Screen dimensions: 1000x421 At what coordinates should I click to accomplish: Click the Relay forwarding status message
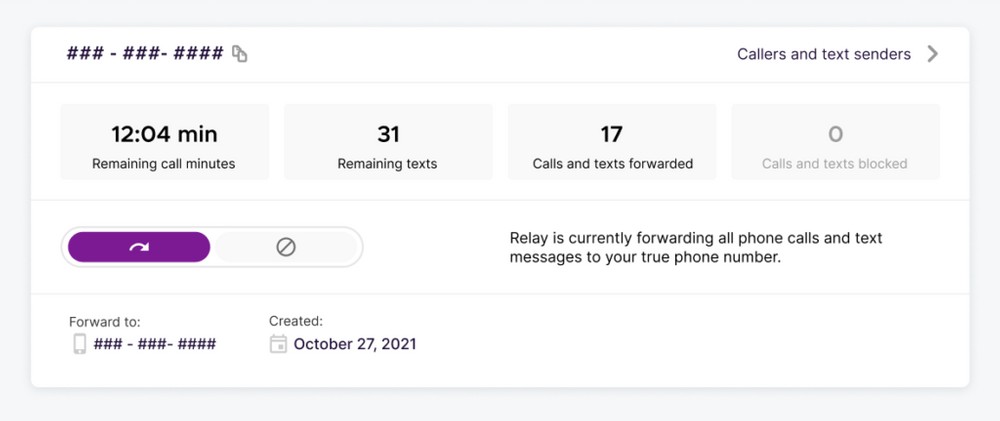click(696, 248)
